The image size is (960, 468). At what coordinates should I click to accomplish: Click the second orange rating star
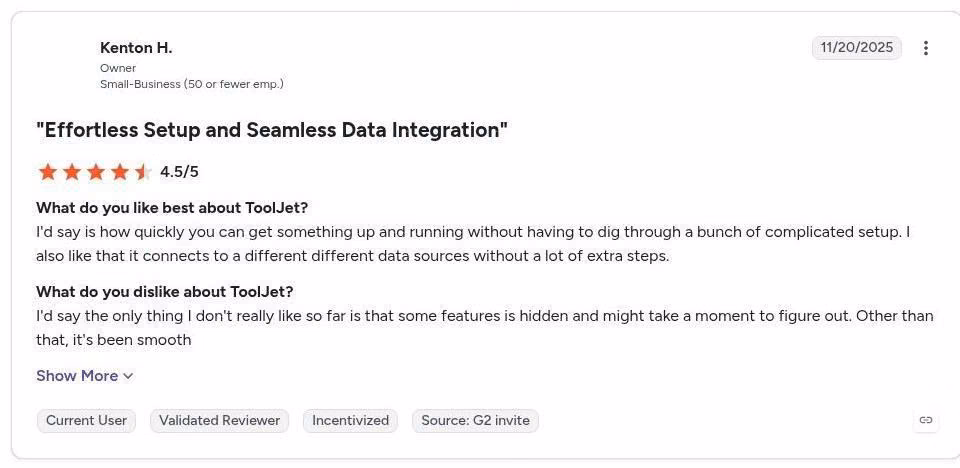(72, 172)
